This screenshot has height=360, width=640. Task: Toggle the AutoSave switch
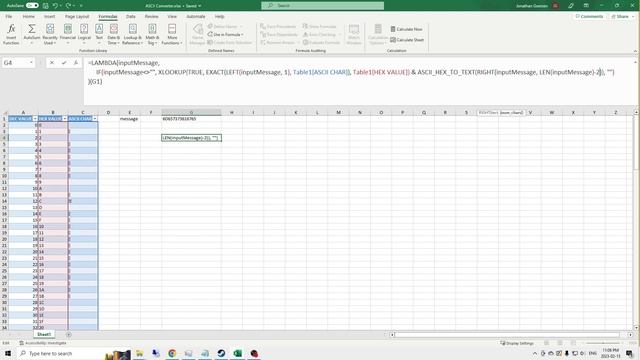point(32,6)
